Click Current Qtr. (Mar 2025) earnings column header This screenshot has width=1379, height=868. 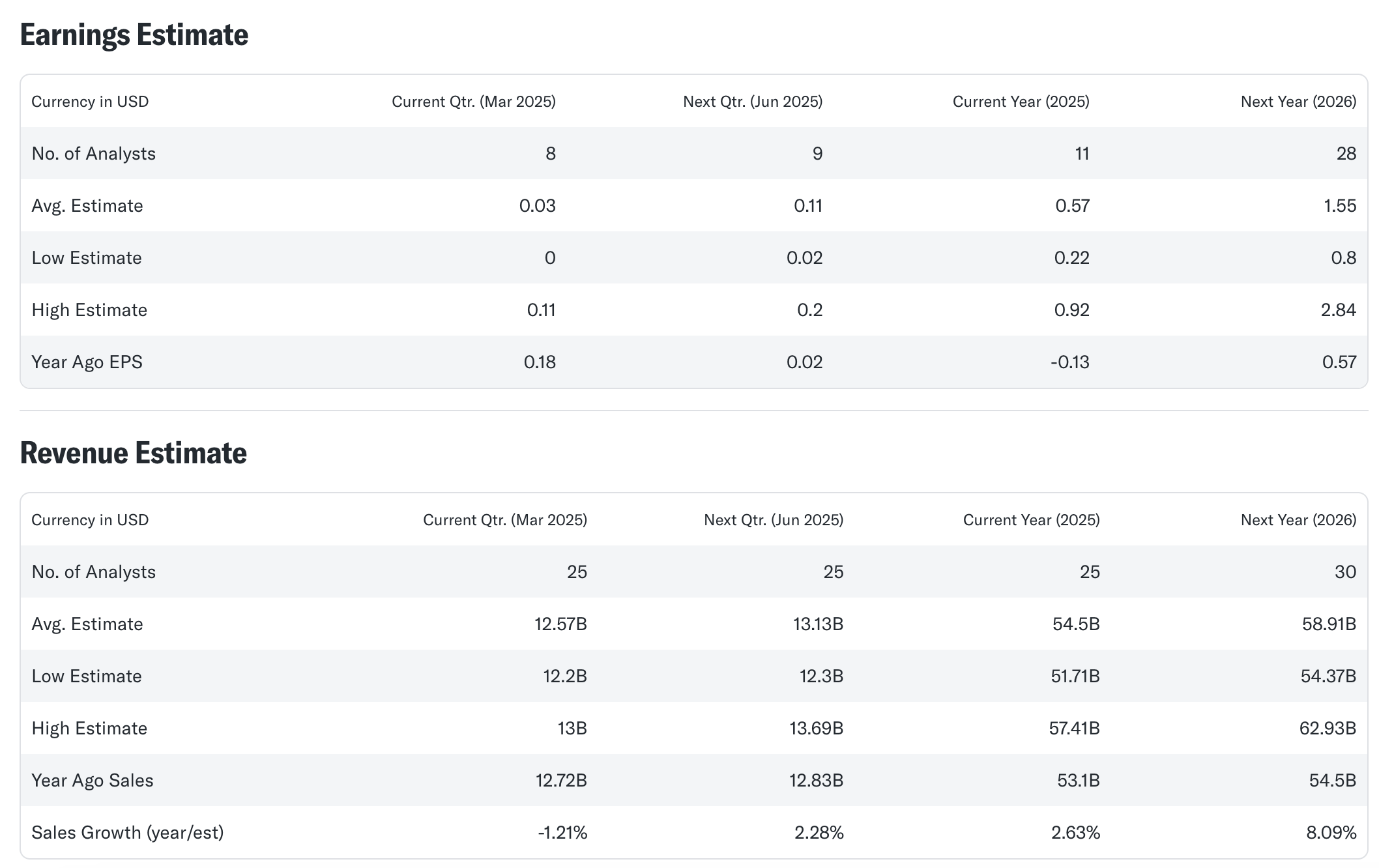473,102
